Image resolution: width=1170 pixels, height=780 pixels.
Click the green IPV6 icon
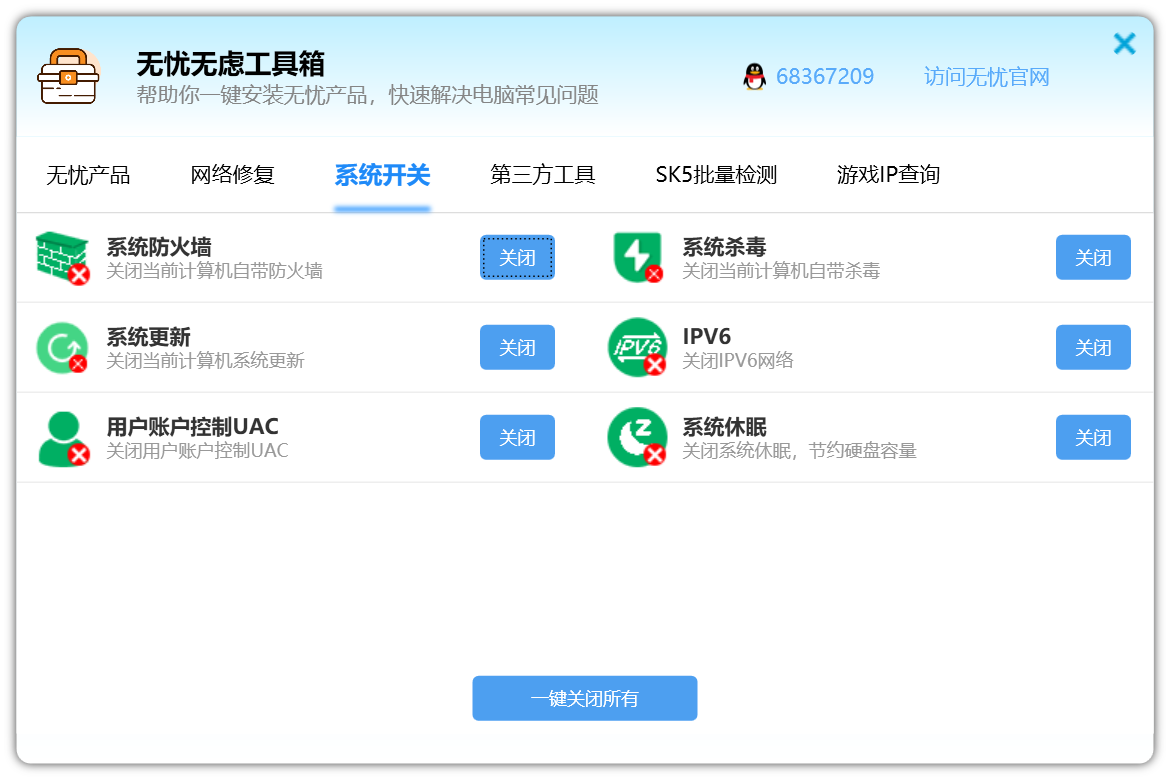click(637, 348)
